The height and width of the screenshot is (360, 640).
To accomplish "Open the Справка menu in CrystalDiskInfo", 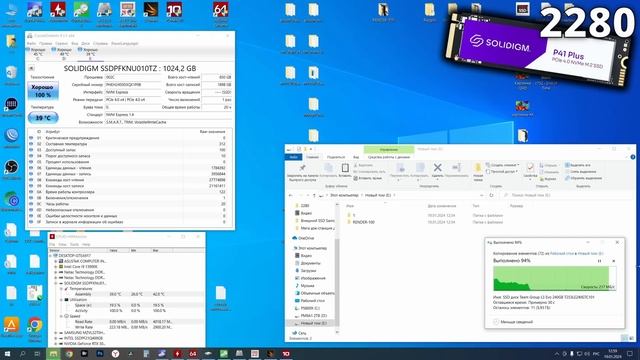I will 100,43.
